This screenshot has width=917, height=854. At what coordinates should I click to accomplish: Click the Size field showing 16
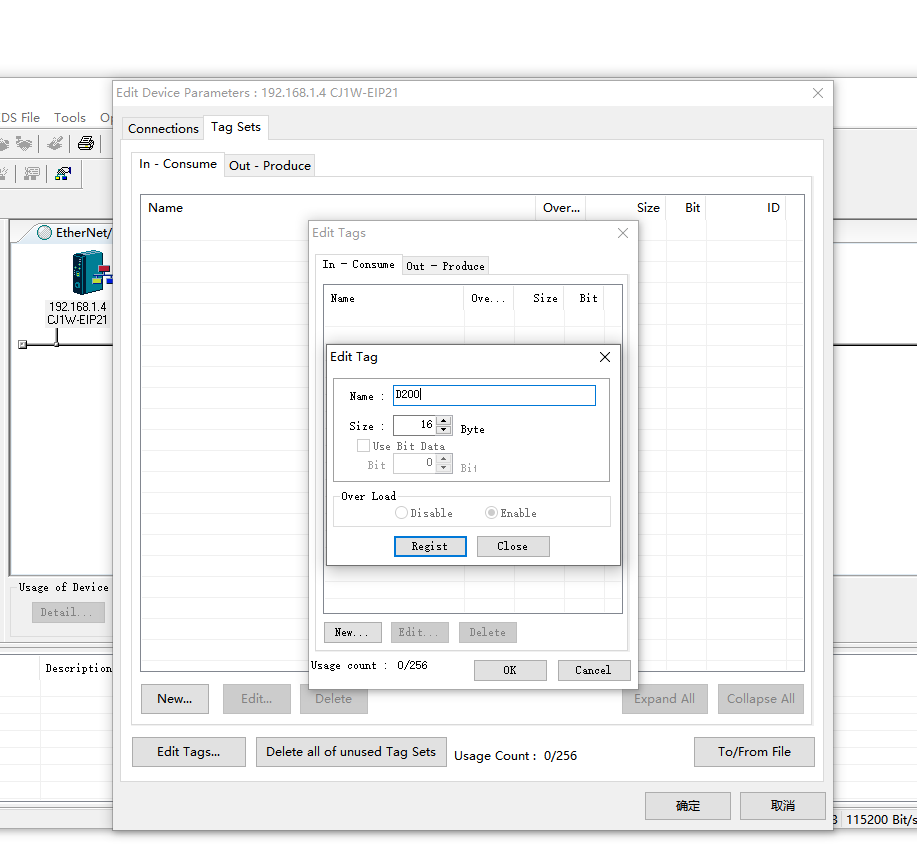point(415,425)
